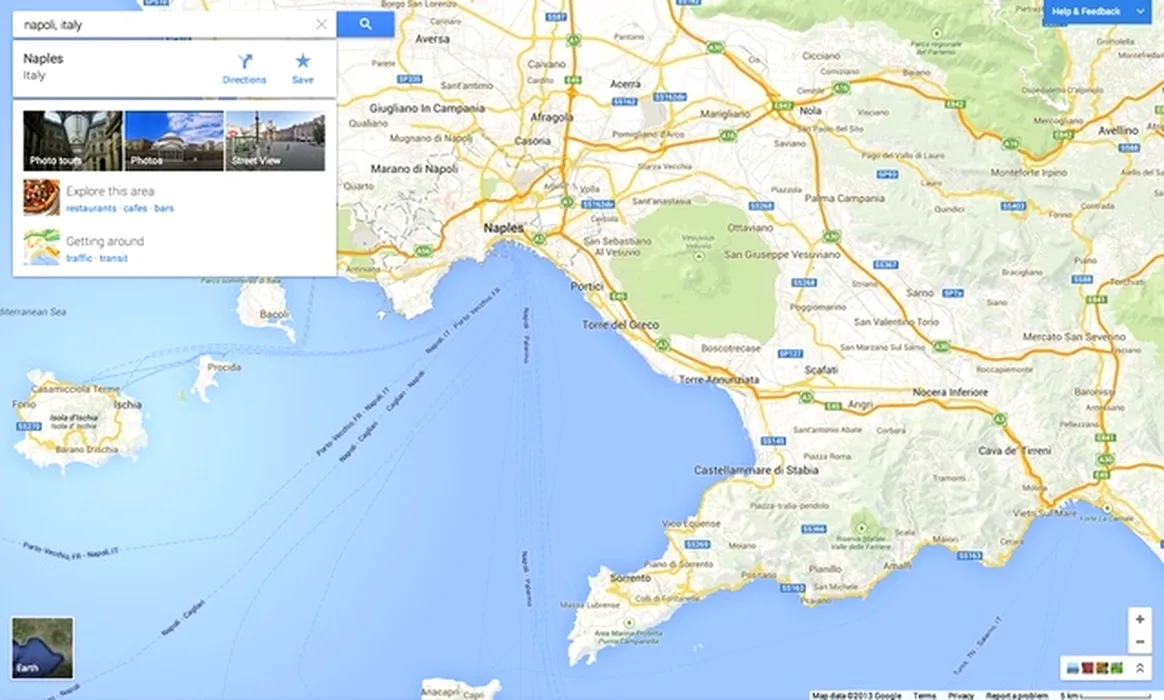Open the Photos thumbnail
The height and width of the screenshot is (700, 1164).
174,141
